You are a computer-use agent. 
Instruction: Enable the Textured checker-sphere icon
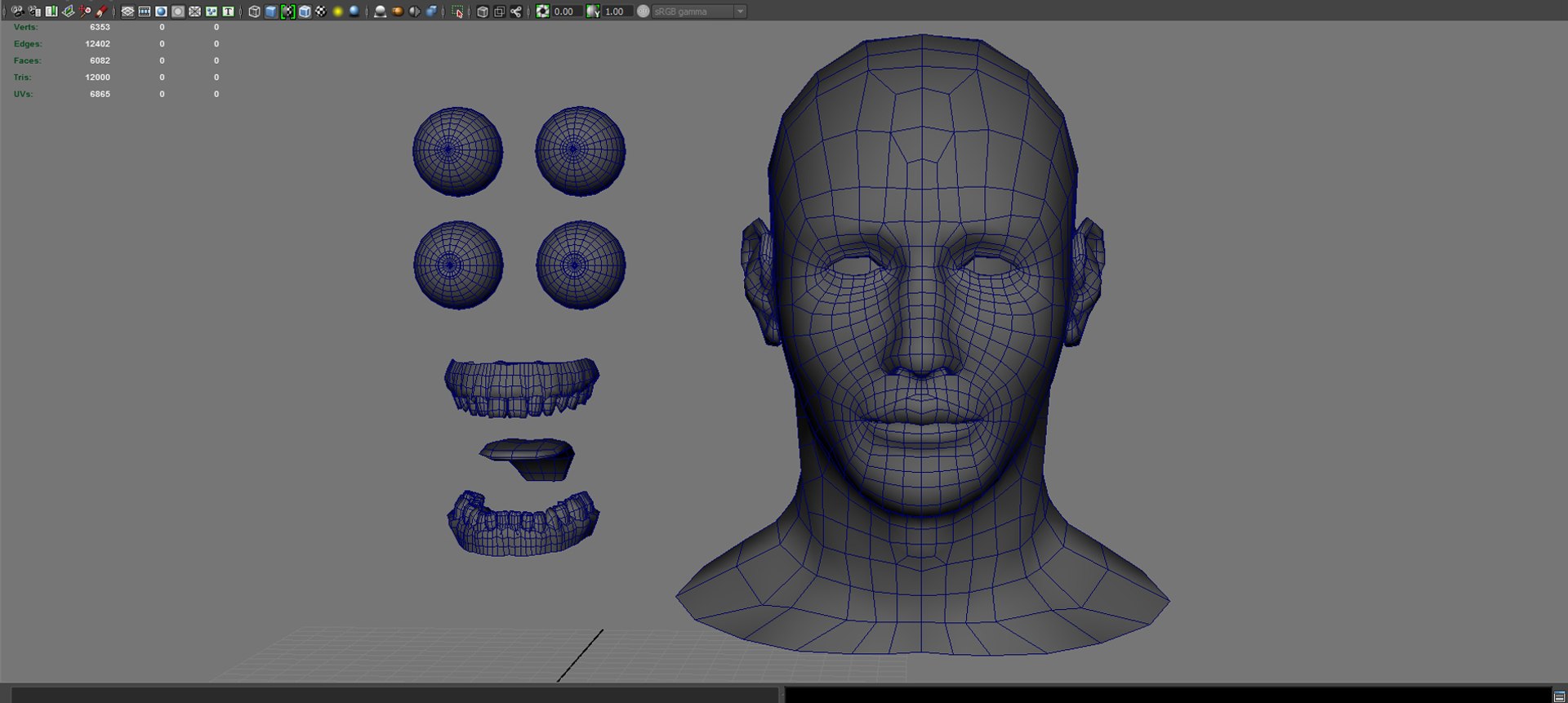pos(321,11)
